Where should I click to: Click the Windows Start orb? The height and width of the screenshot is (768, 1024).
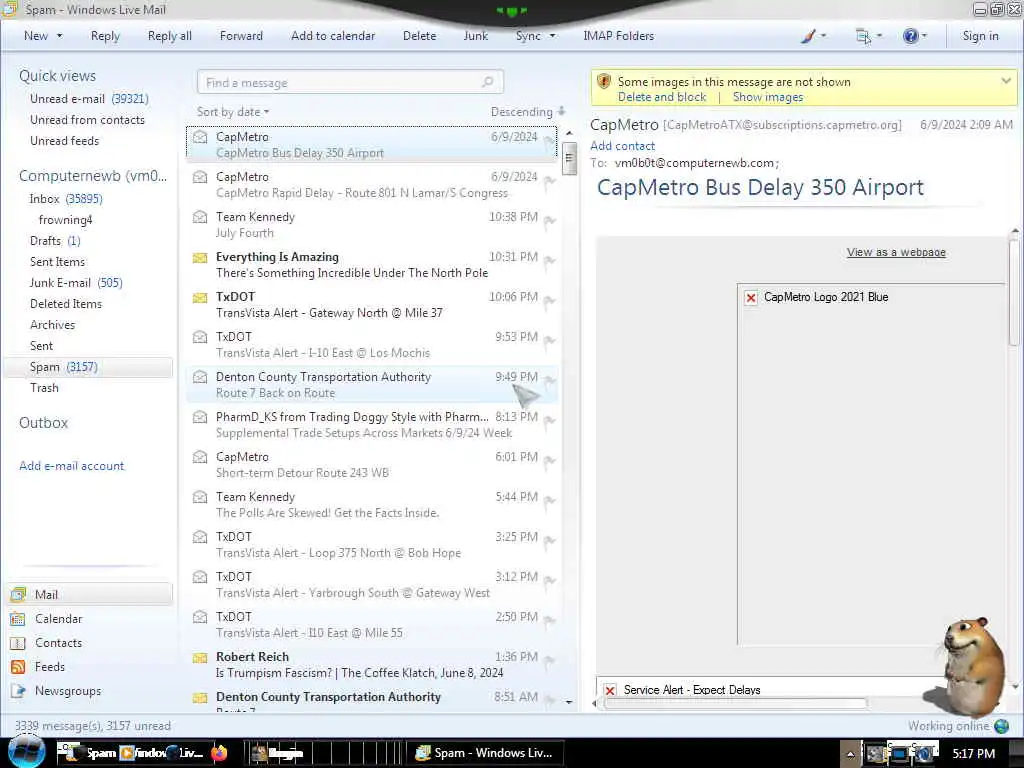pyautogui.click(x=27, y=752)
